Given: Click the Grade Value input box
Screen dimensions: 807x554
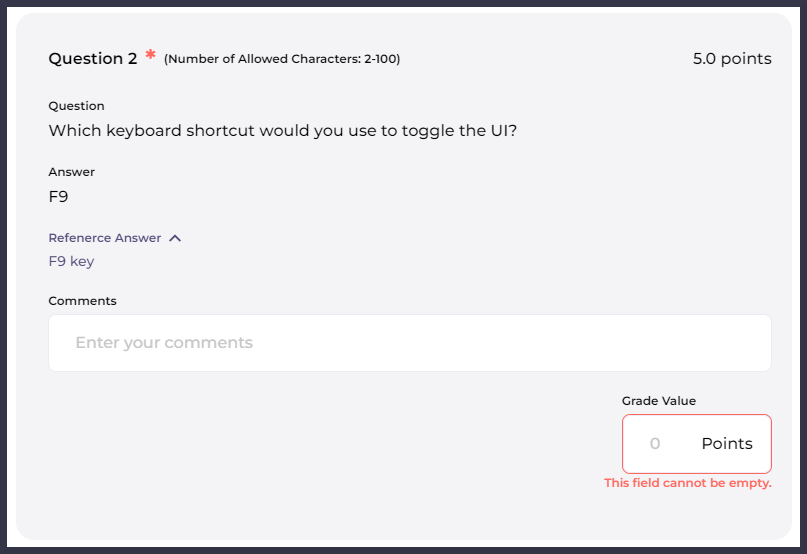Looking at the screenshot, I should point(696,443).
